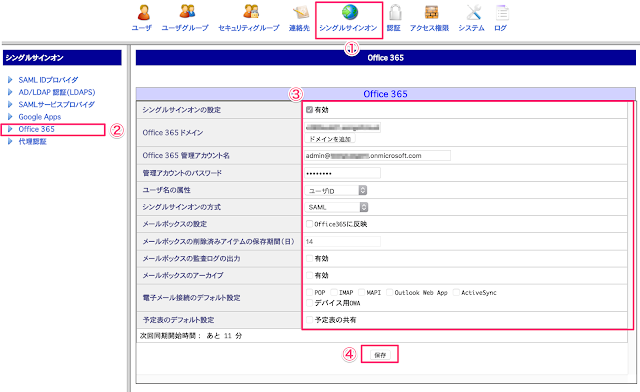This screenshot has height=392, width=640.
Task: Check the POP checkbox
Action: click(x=309, y=292)
